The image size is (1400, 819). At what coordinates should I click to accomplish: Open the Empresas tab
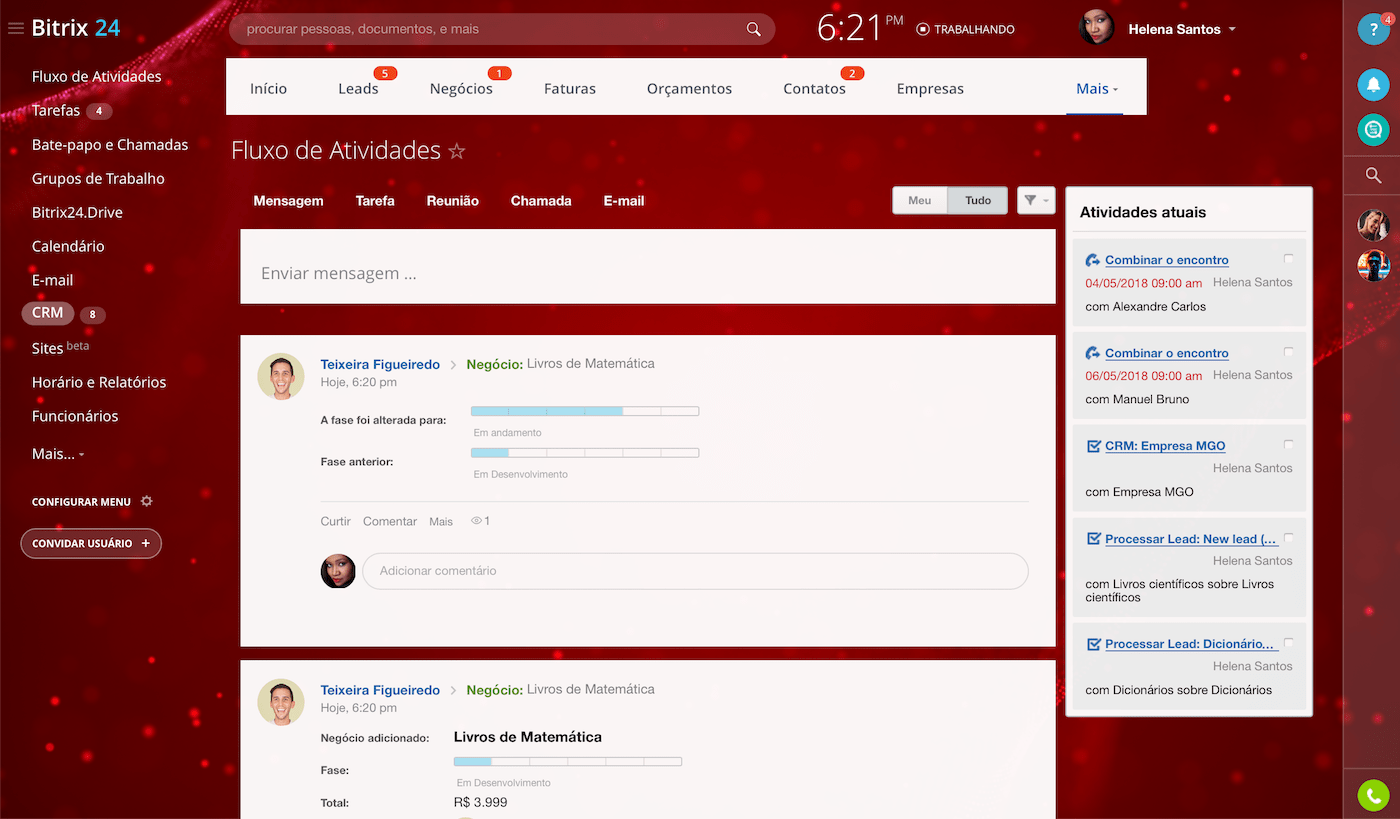(x=930, y=88)
